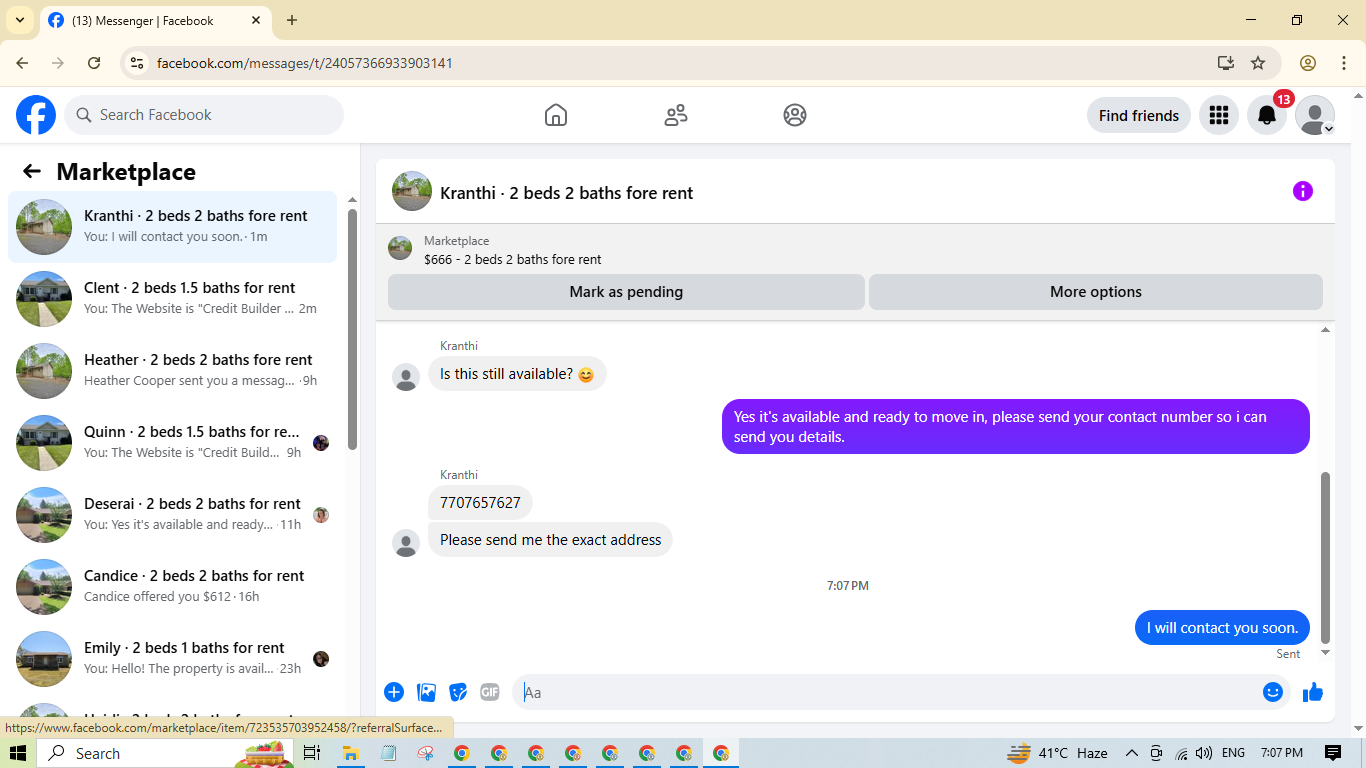Click Kranthi's listing thumbnail in chat header
Screen dimensions: 1366x768
point(412,191)
